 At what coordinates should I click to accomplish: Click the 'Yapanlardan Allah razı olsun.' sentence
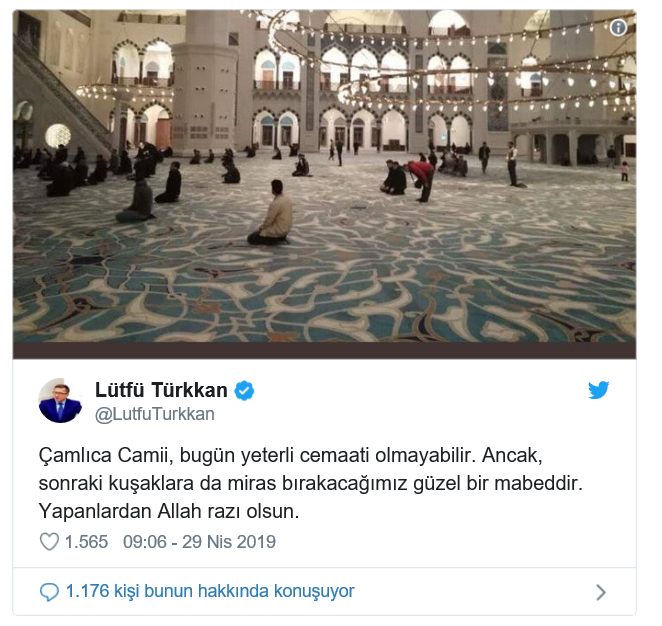tap(169, 511)
